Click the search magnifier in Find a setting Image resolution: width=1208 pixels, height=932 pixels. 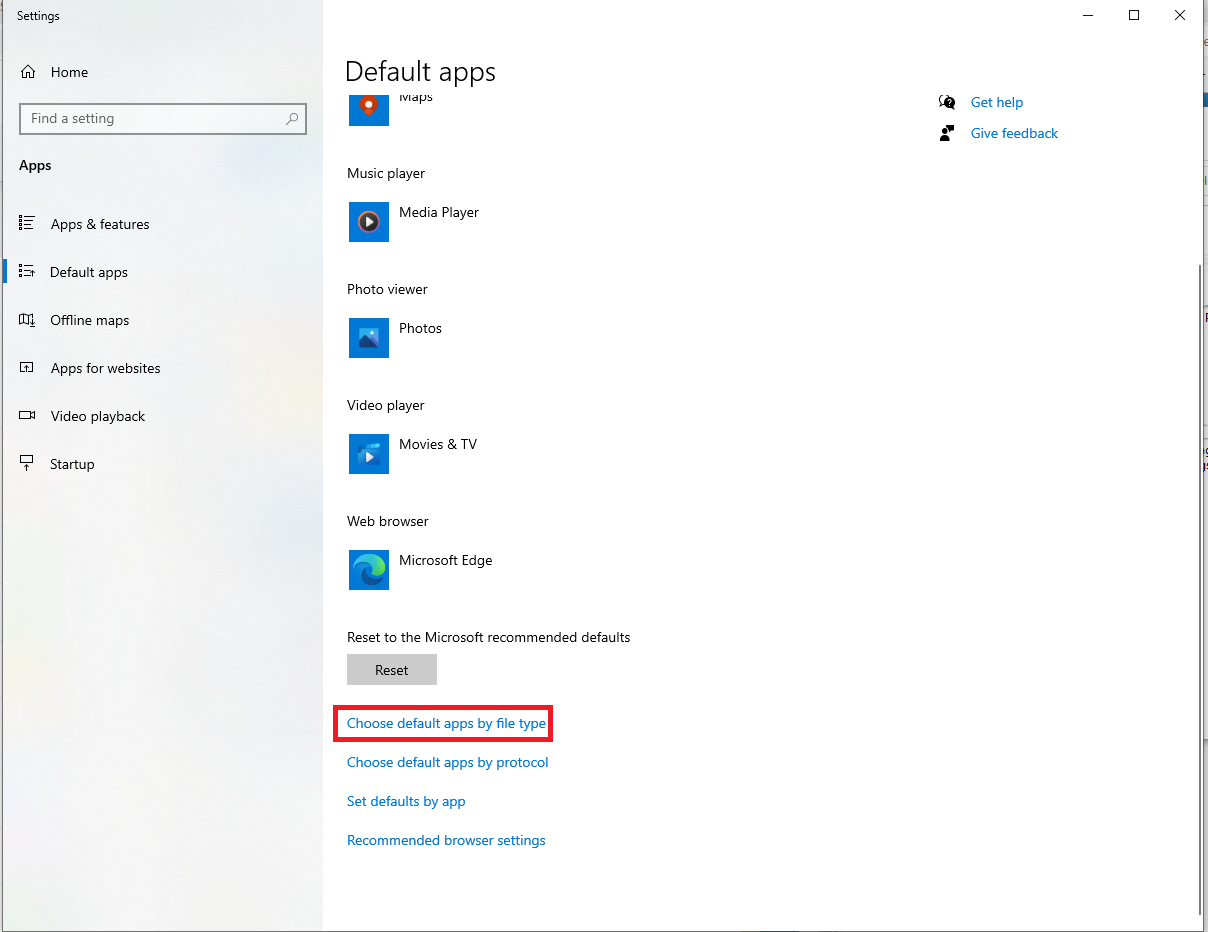click(x=292, y=118)
